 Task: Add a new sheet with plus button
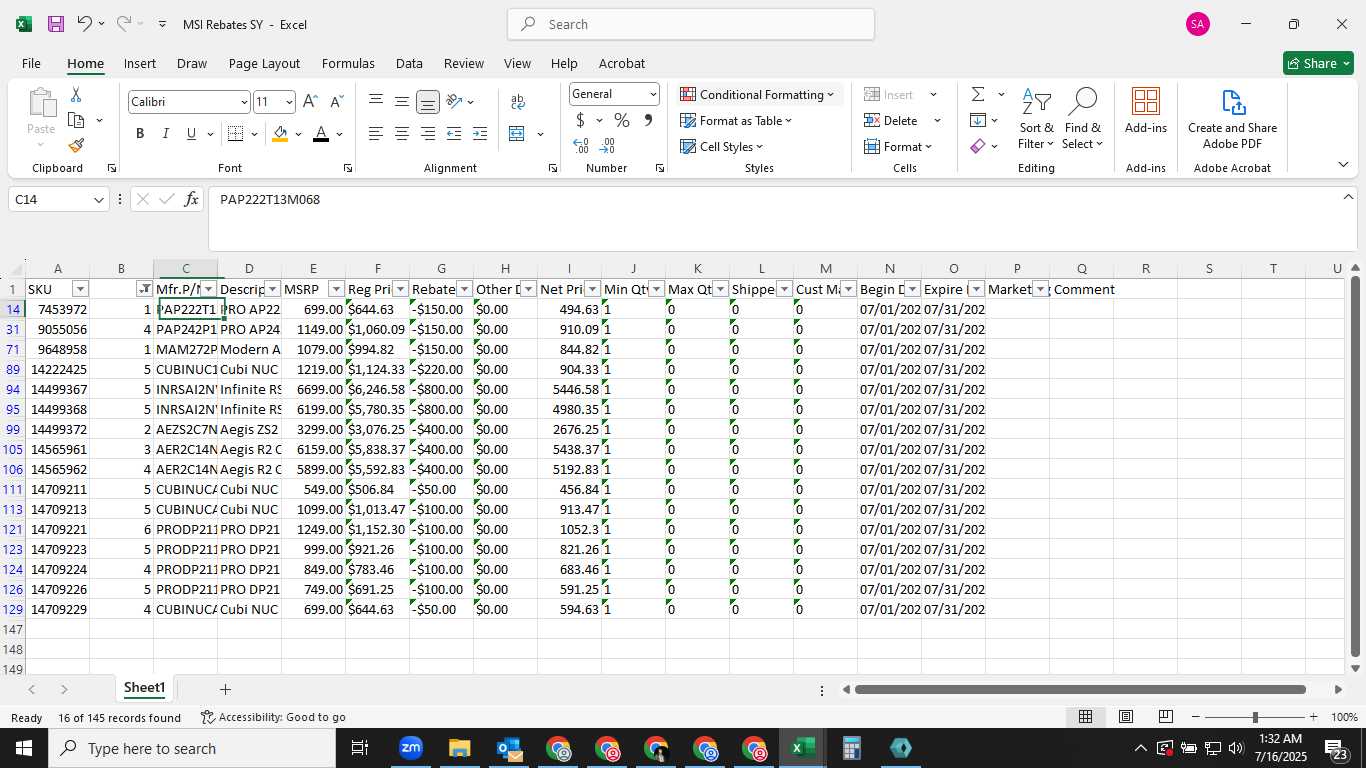click(x=225, y=689)
